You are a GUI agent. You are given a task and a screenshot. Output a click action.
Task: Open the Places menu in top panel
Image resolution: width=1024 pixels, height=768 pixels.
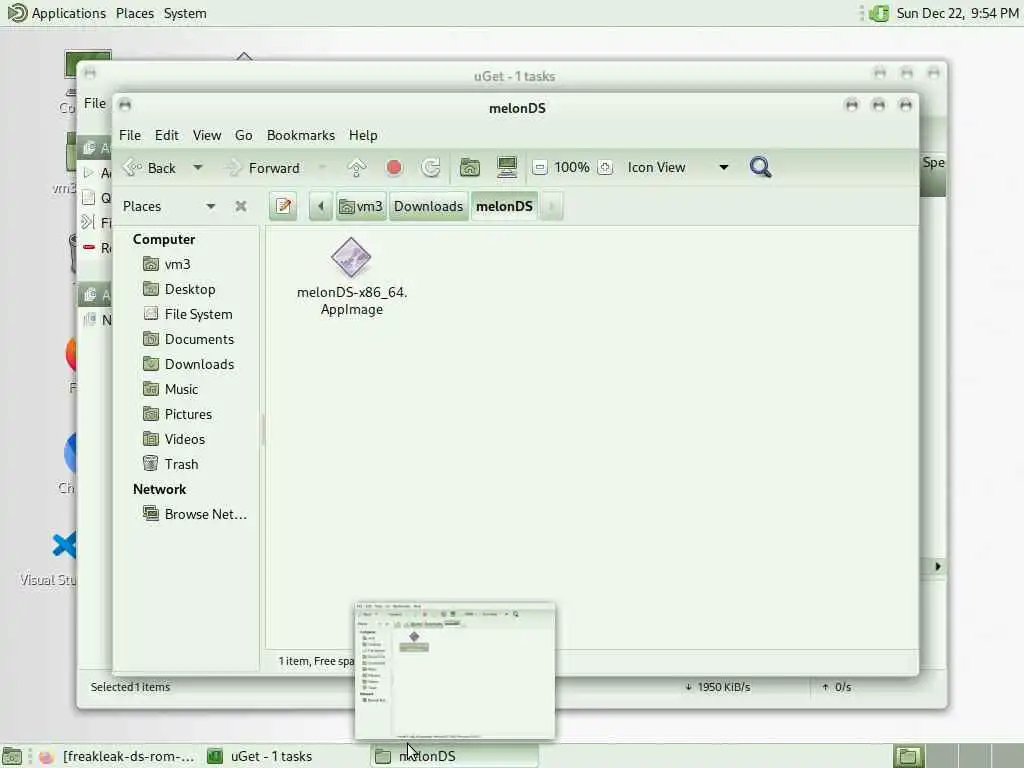pos(135,13)
